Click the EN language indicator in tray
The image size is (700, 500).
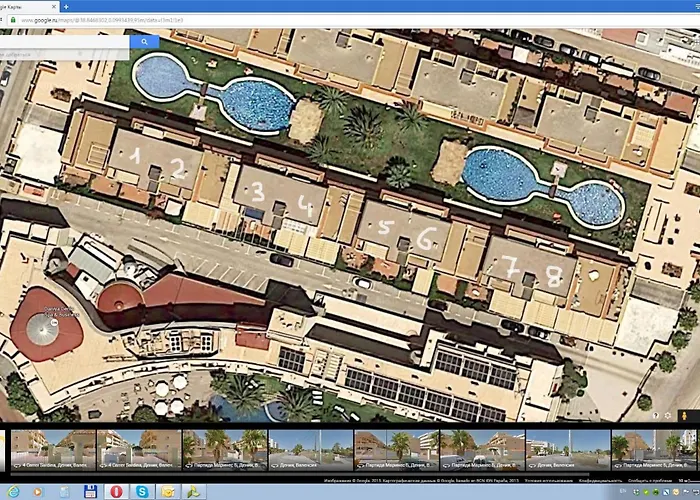point(623,490)
